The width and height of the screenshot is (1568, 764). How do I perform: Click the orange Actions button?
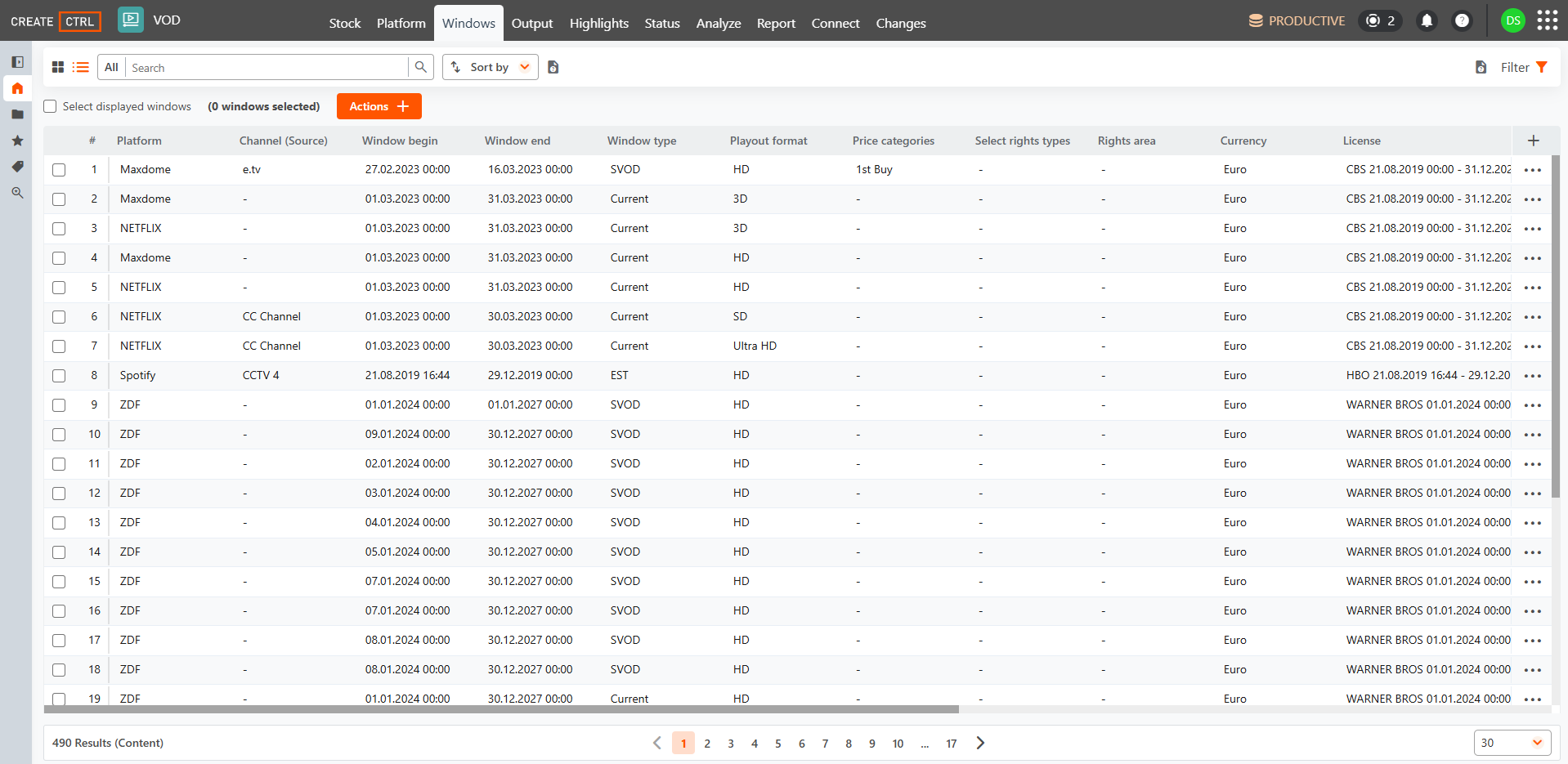click(379, 106)
